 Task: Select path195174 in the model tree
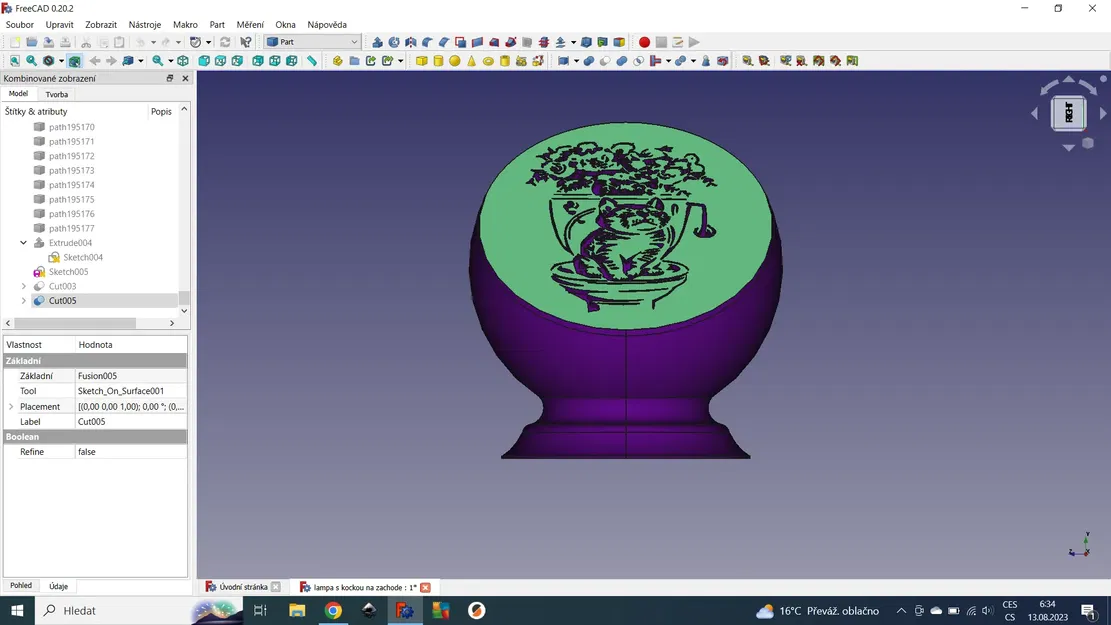pos(72,185)
